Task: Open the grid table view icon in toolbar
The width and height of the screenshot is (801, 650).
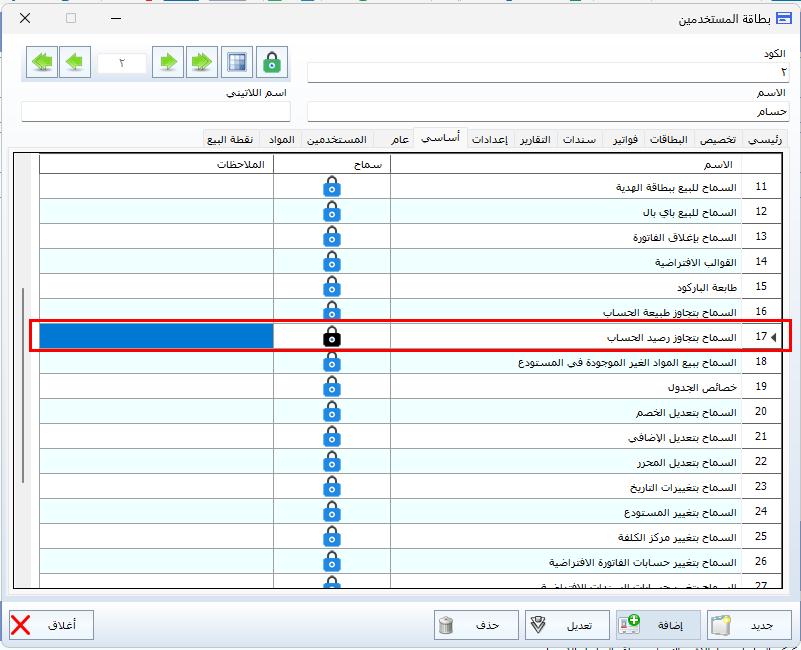Action: coord(236,62)
